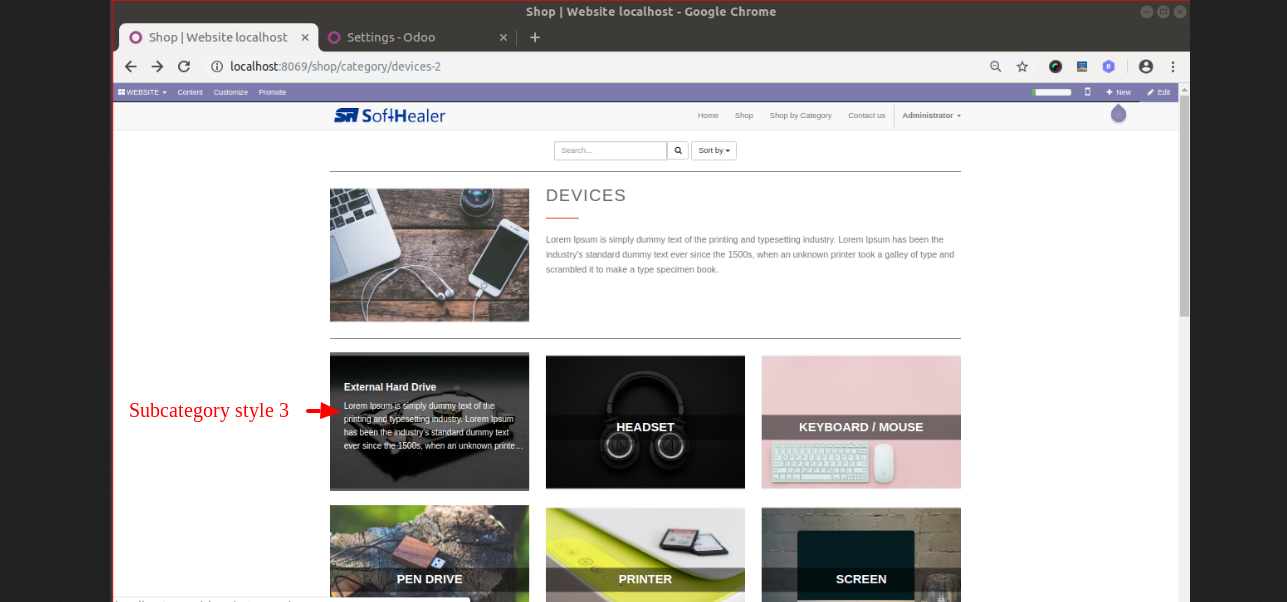Create new content with + New
This screenshot has width=1287, height=602.
pos(1118,92)
